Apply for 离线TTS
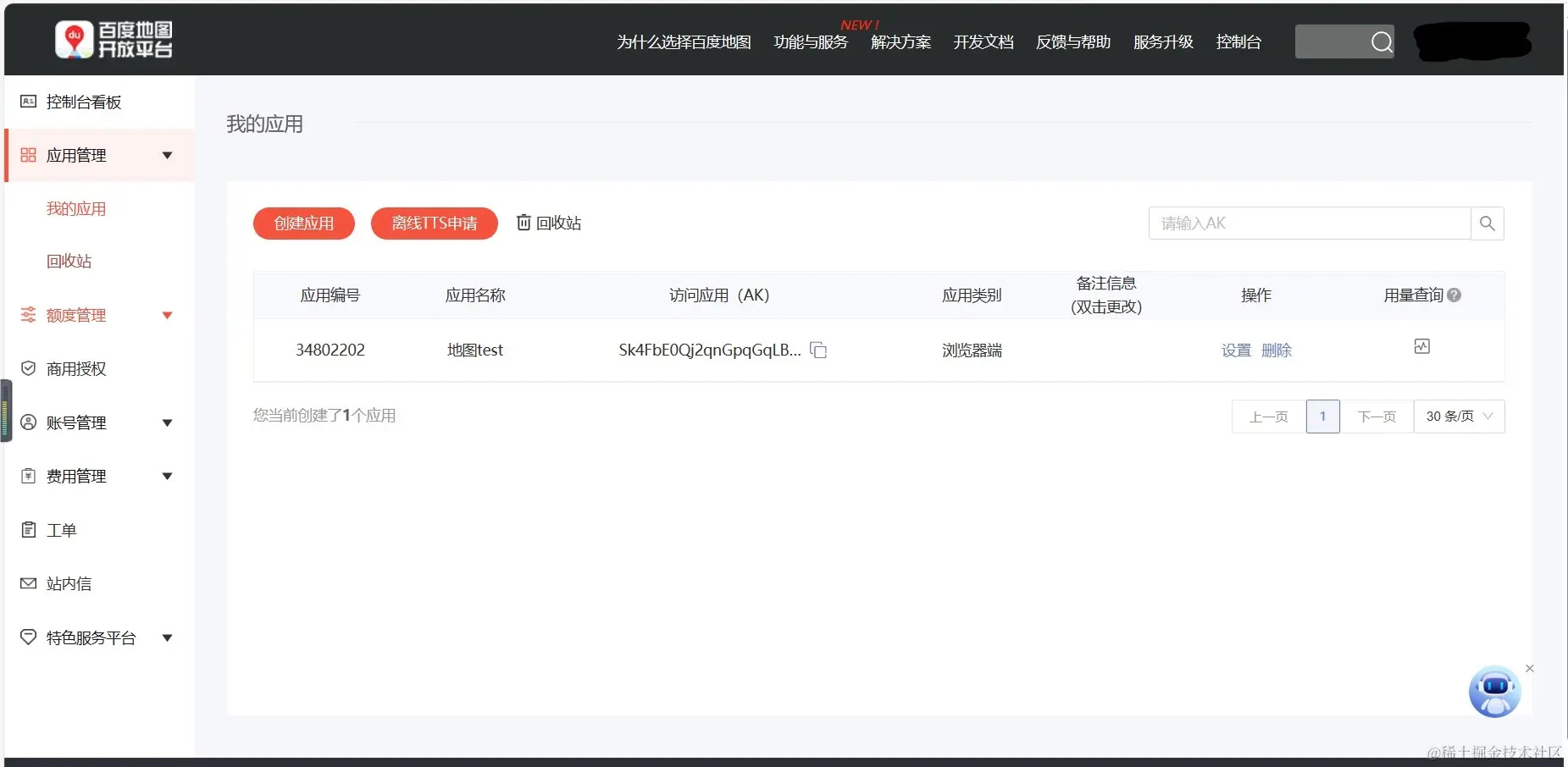 434,223
